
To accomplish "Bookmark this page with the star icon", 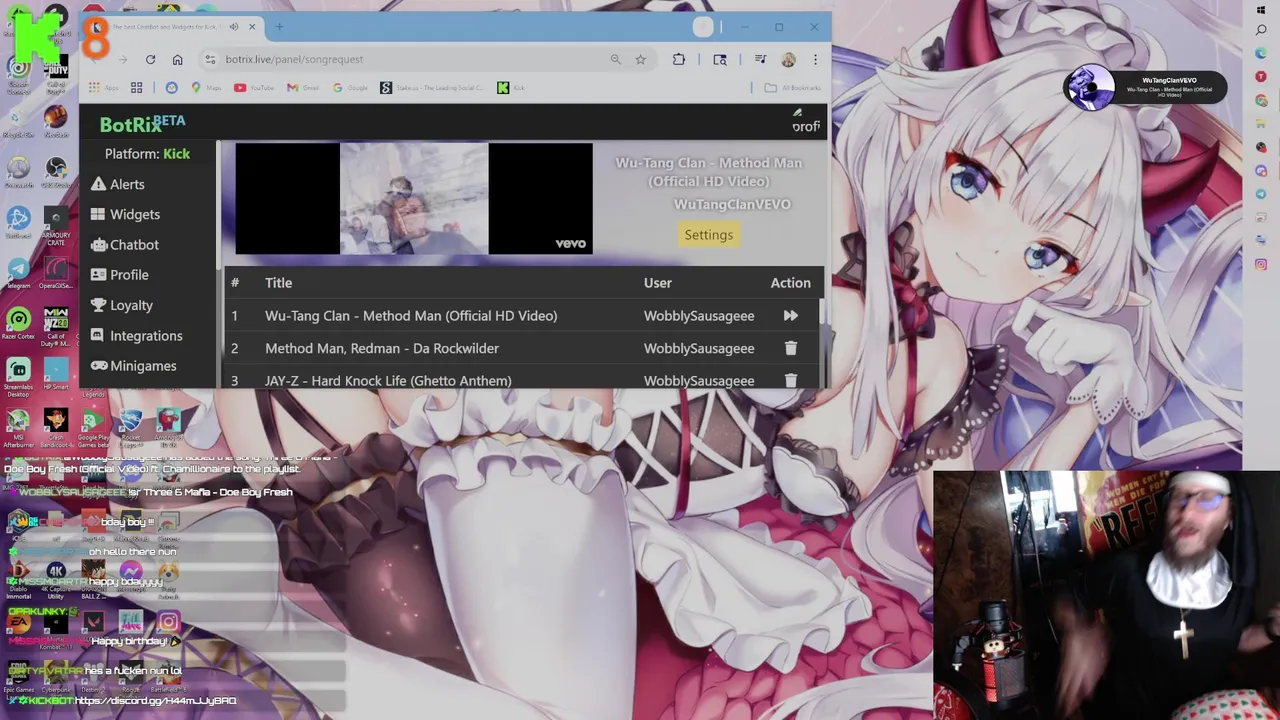I will point(640,59).
